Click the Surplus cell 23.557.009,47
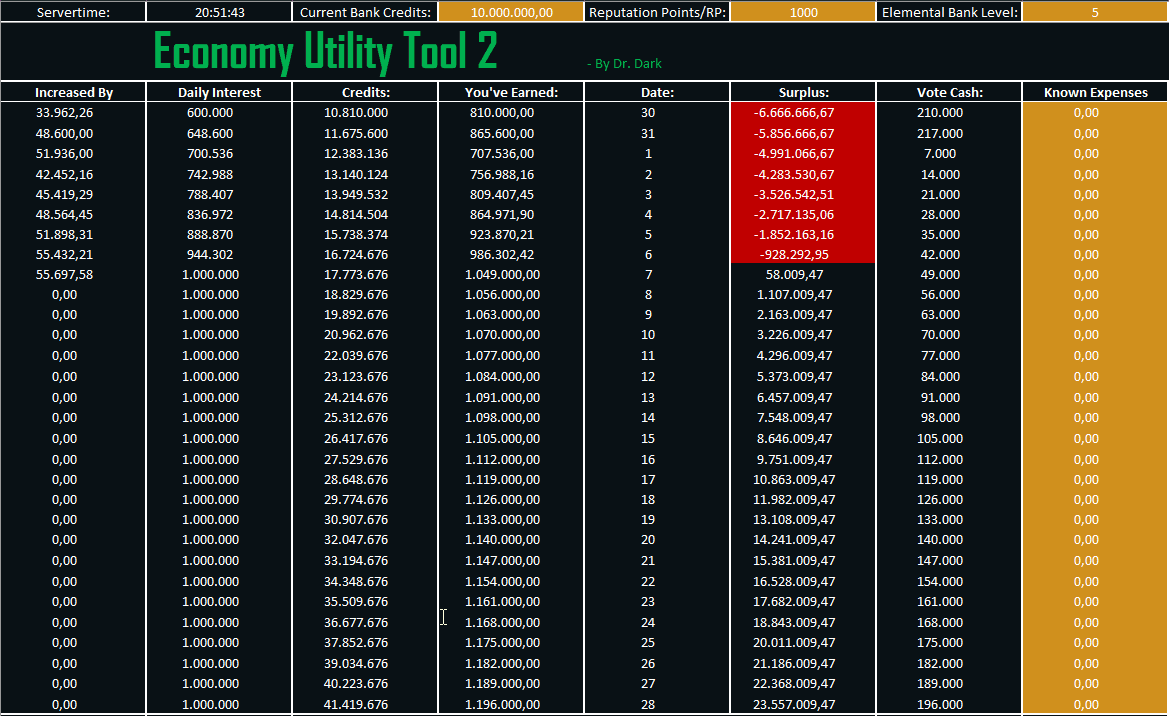 [794, 704]
